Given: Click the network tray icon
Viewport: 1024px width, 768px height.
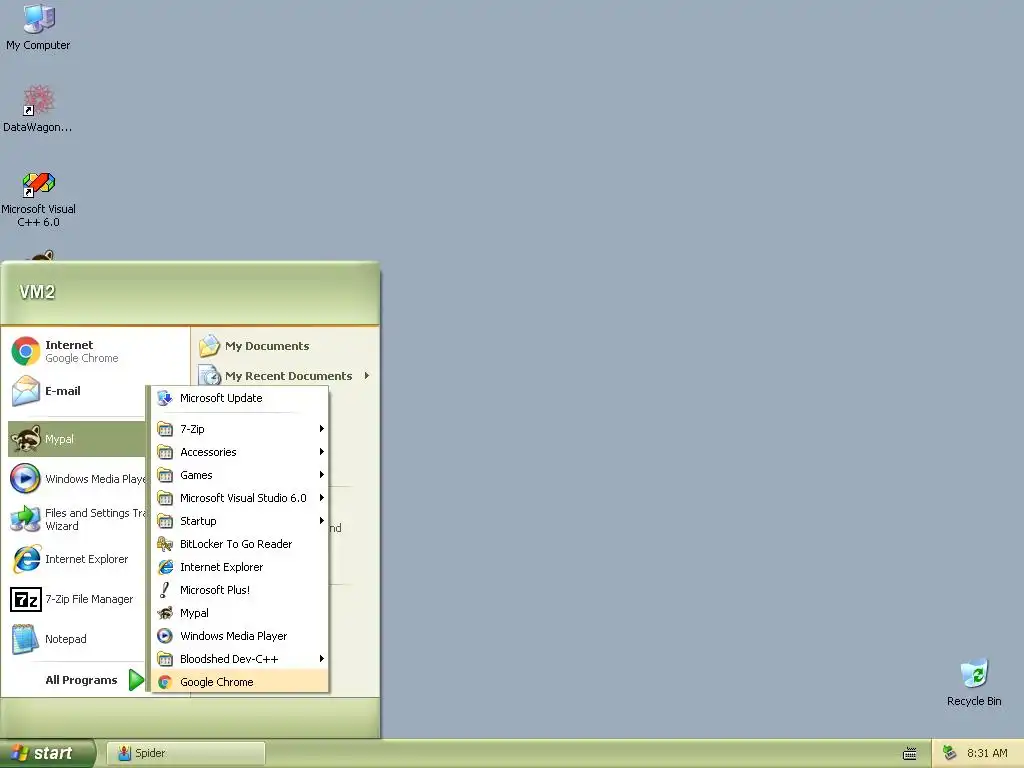Looking at the screenshot, I should tap(950, 753).
